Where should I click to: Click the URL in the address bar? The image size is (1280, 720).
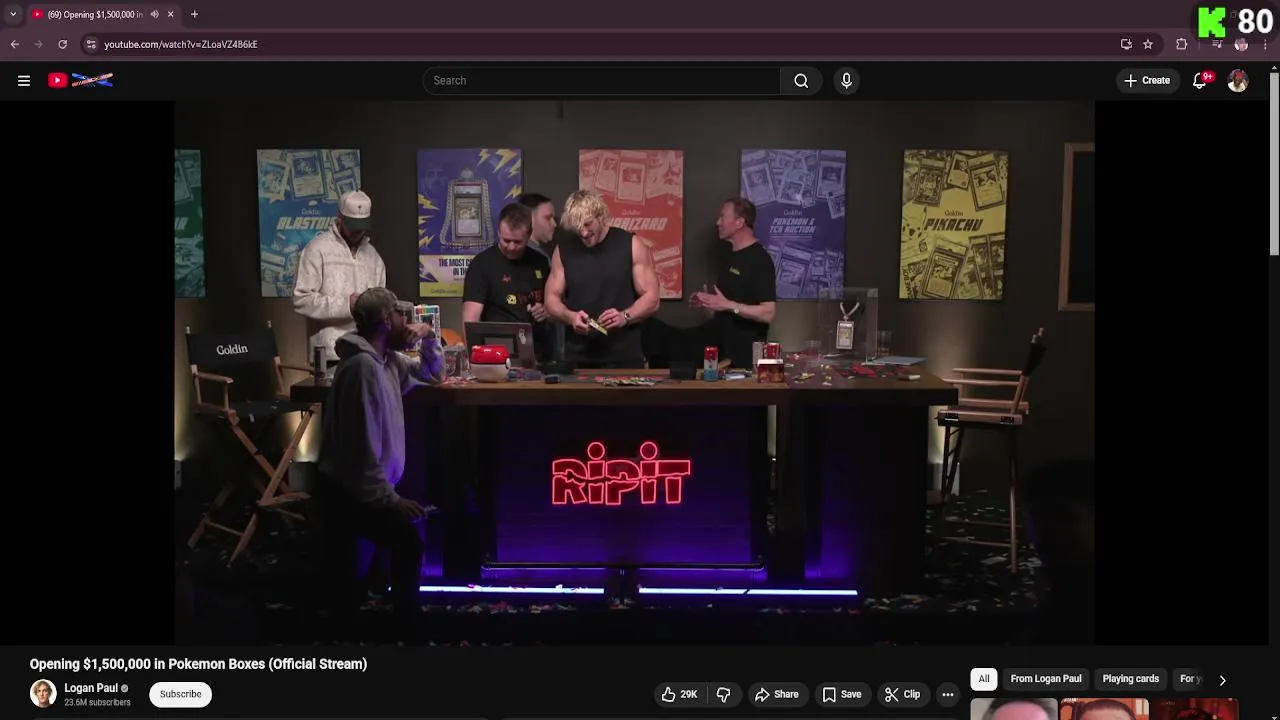181,44
